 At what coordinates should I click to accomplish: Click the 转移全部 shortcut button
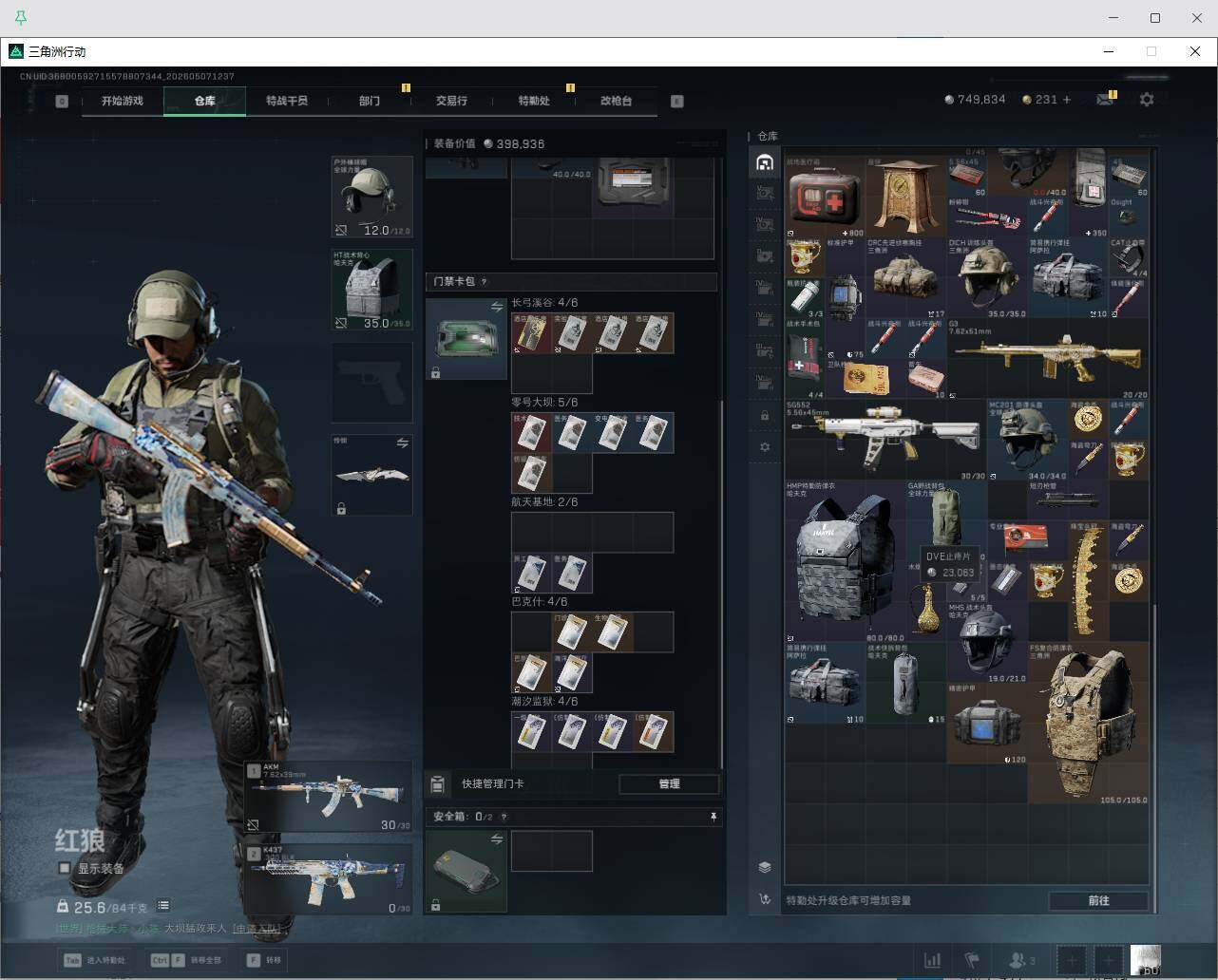[x=186, y=960]
